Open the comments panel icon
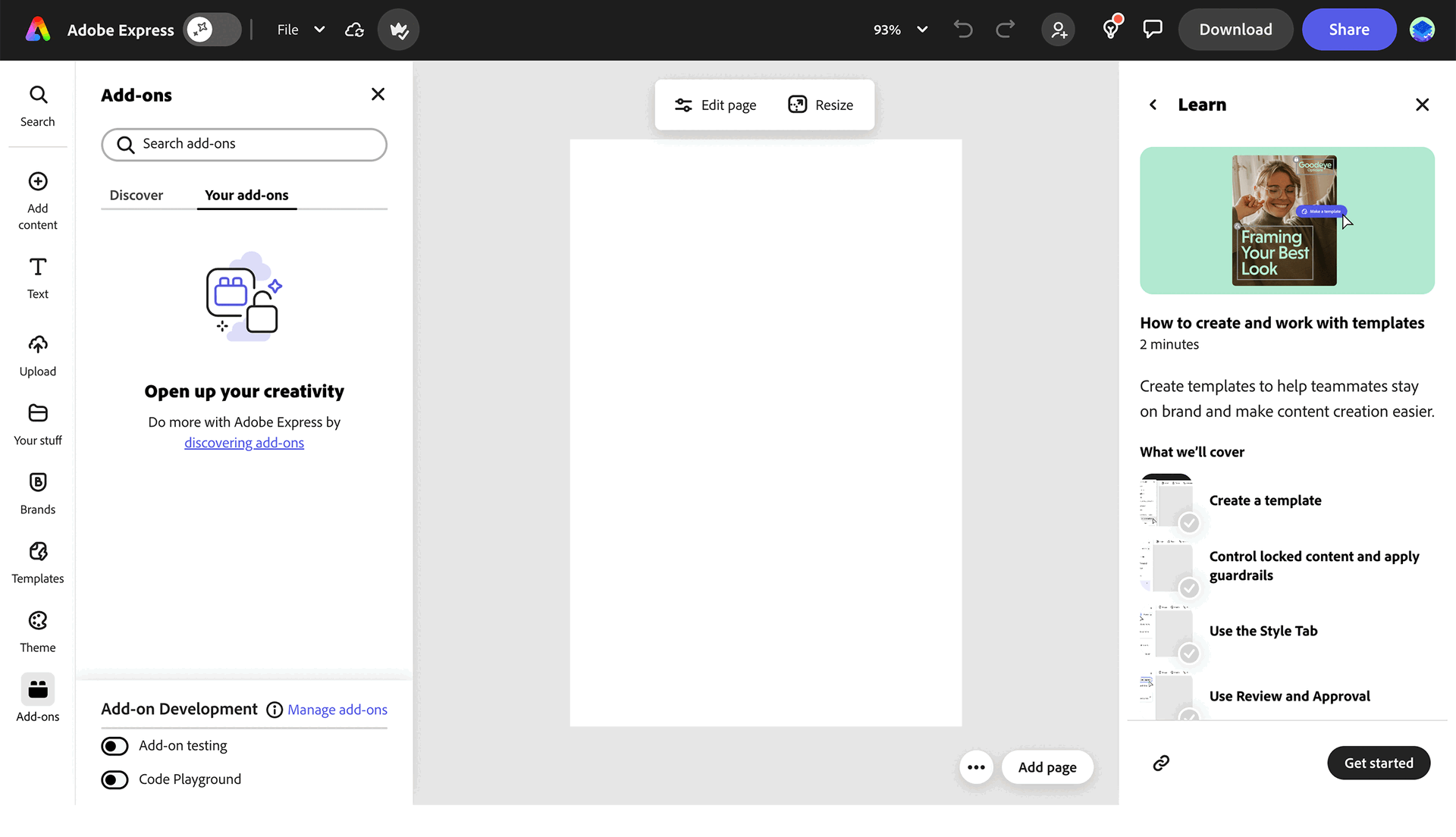Image resolution: width=1456 pixels, height=837 pixels. 1153,30
